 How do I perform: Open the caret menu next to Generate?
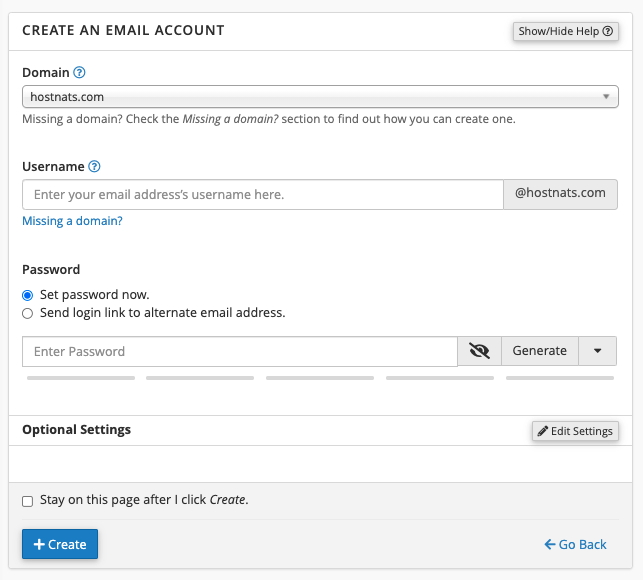tap(597, 351)
